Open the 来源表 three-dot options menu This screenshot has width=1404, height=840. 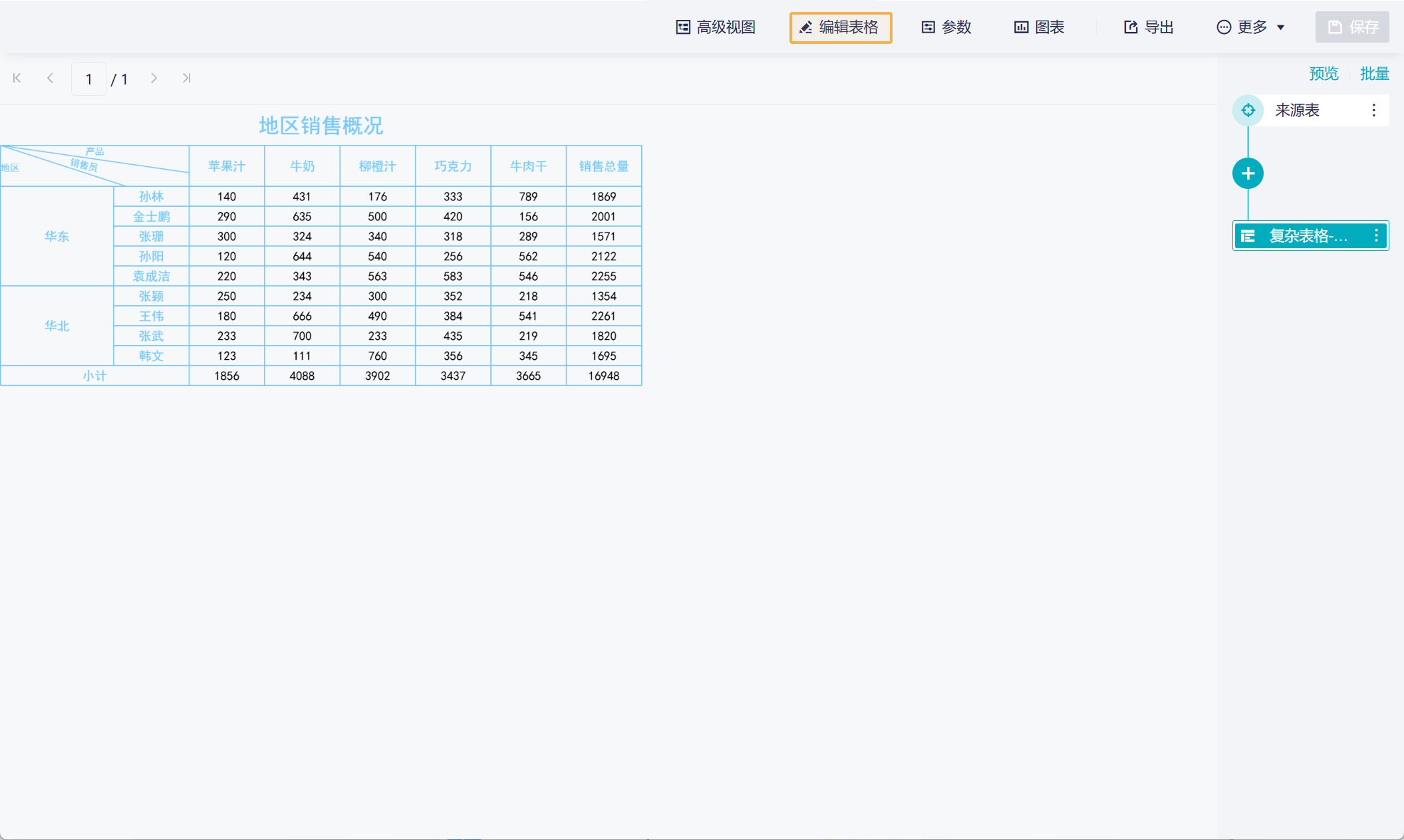point(1373,110)
